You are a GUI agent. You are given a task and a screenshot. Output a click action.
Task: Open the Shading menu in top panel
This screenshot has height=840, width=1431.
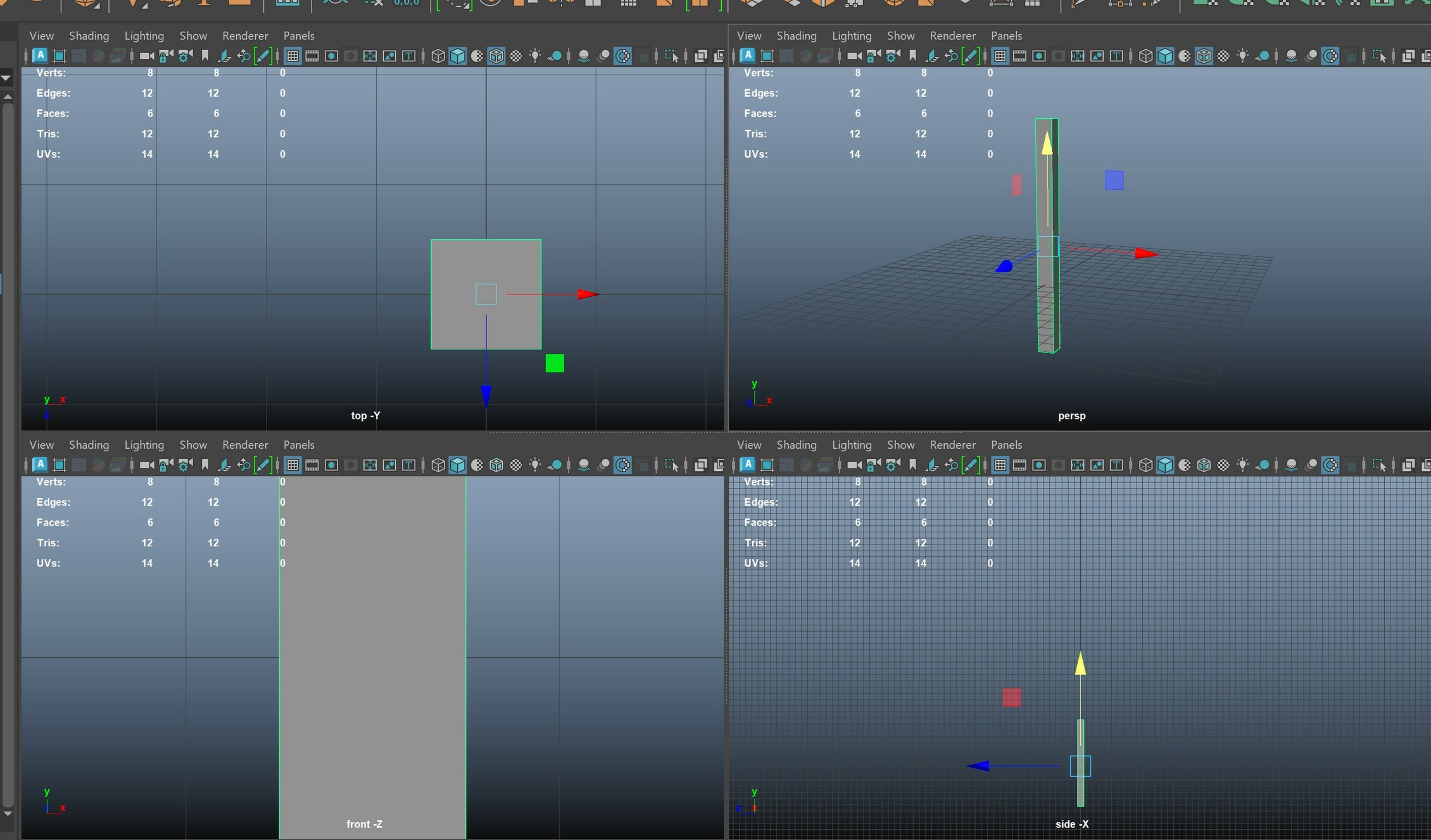click(89, 35)
